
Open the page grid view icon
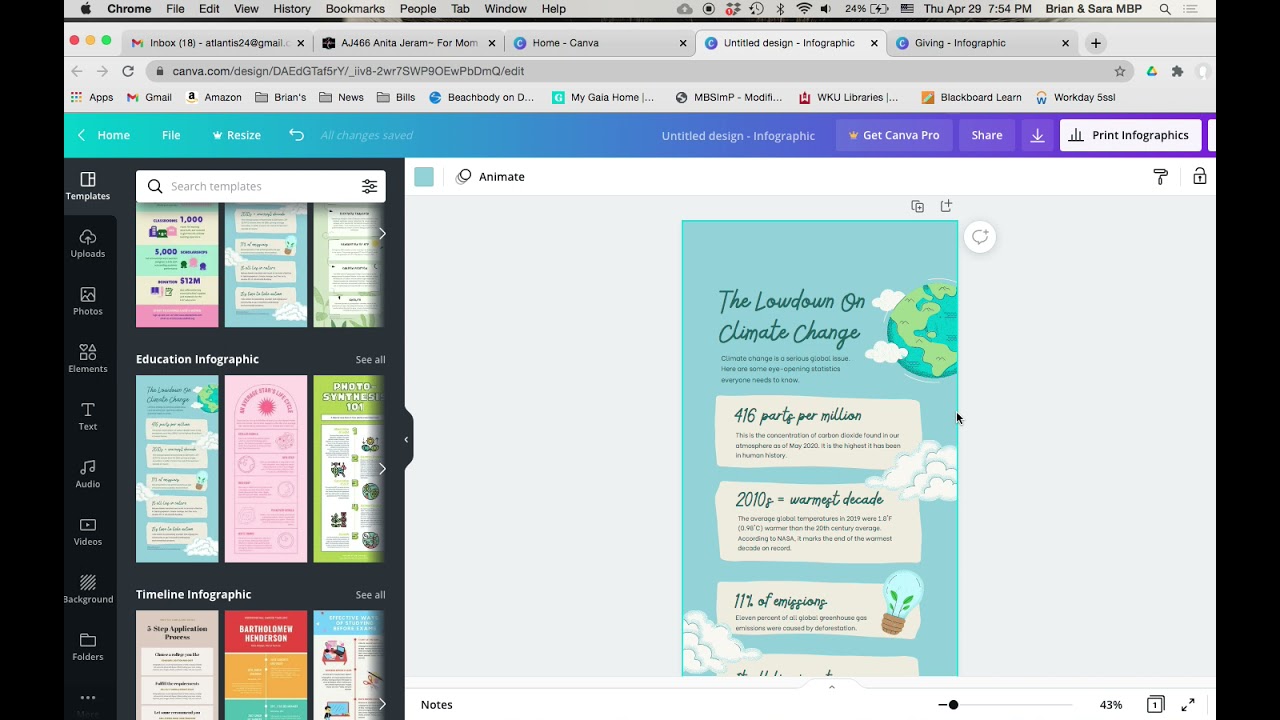[1155, 705]
